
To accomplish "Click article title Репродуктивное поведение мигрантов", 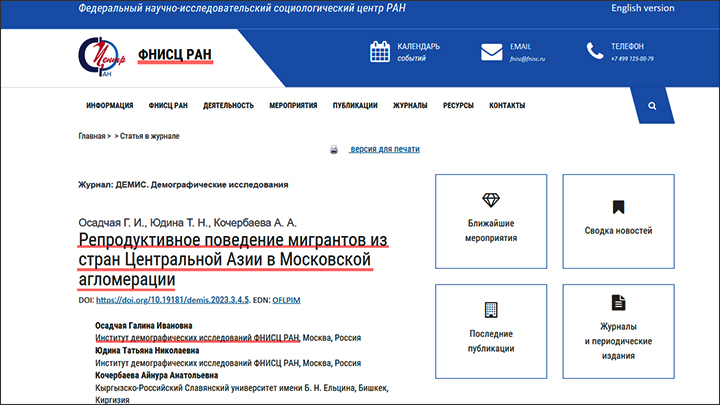I will (233, 259).
